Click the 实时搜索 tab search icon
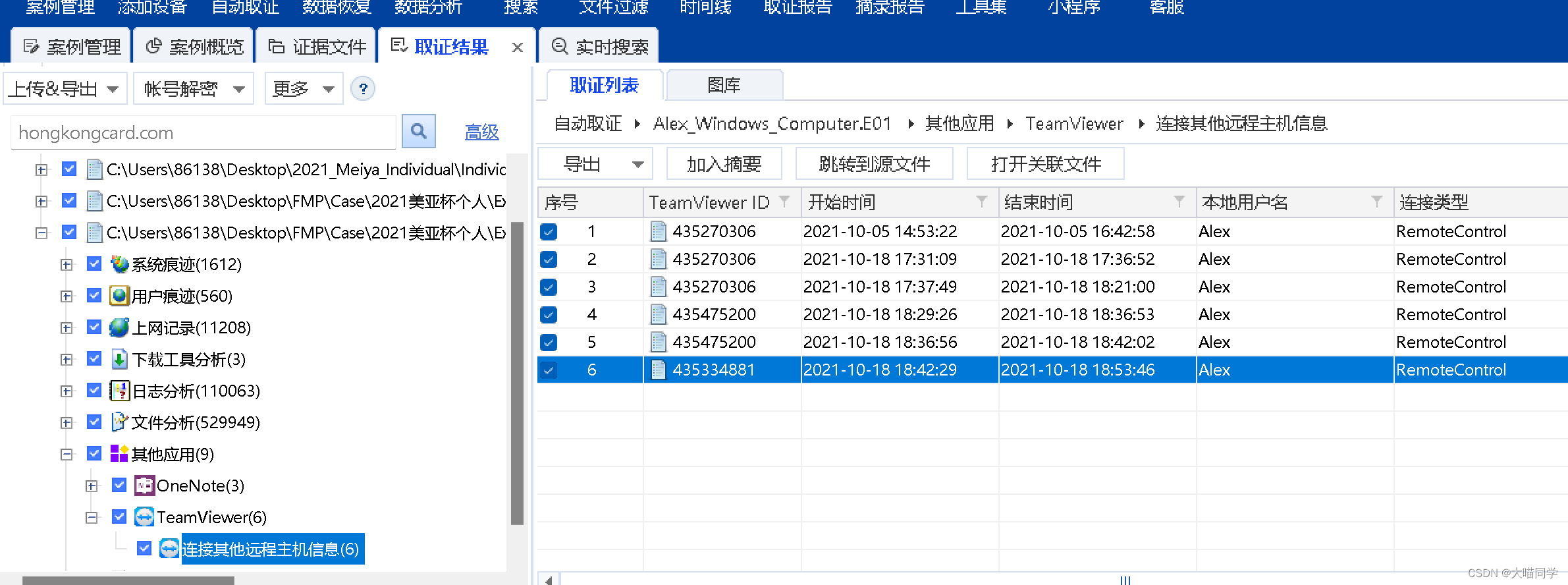 click(x=560, y=46)
